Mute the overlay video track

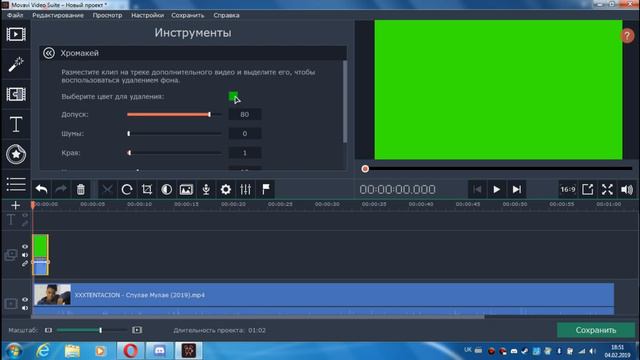[x=25, y=255]
